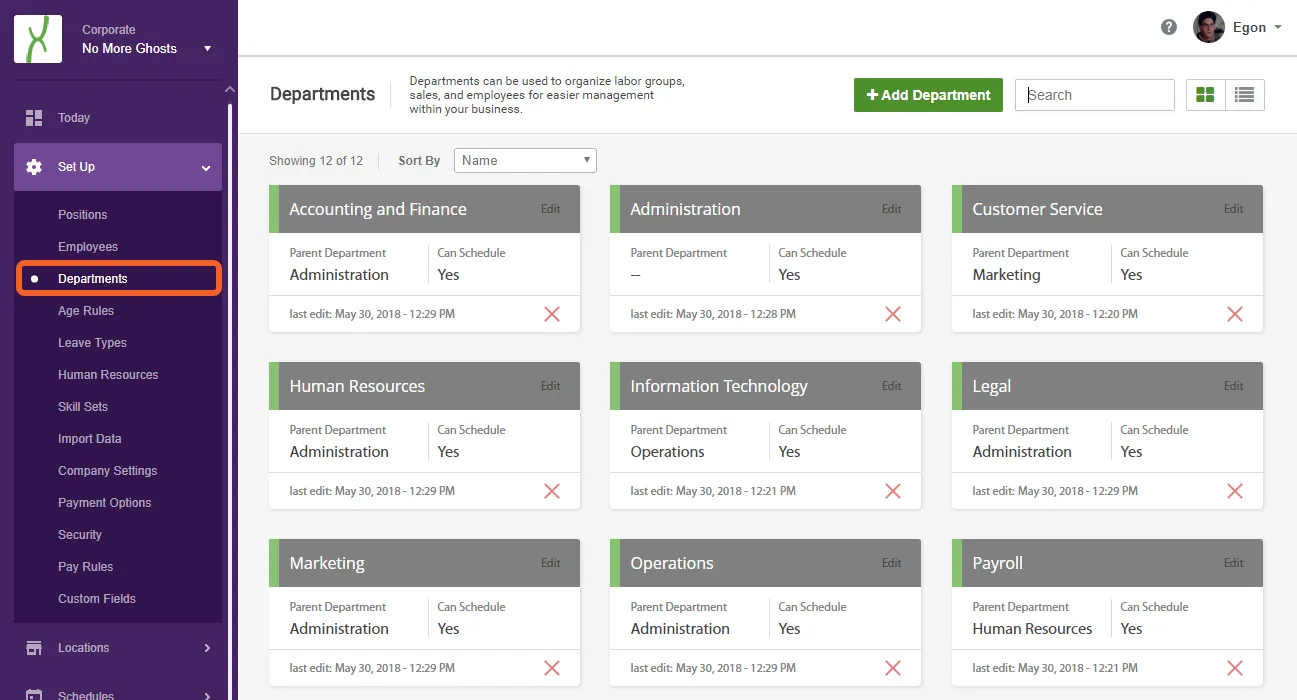Screen dimensions: 1297x700
Task: Switch to list view layout
Action: 1245,95
